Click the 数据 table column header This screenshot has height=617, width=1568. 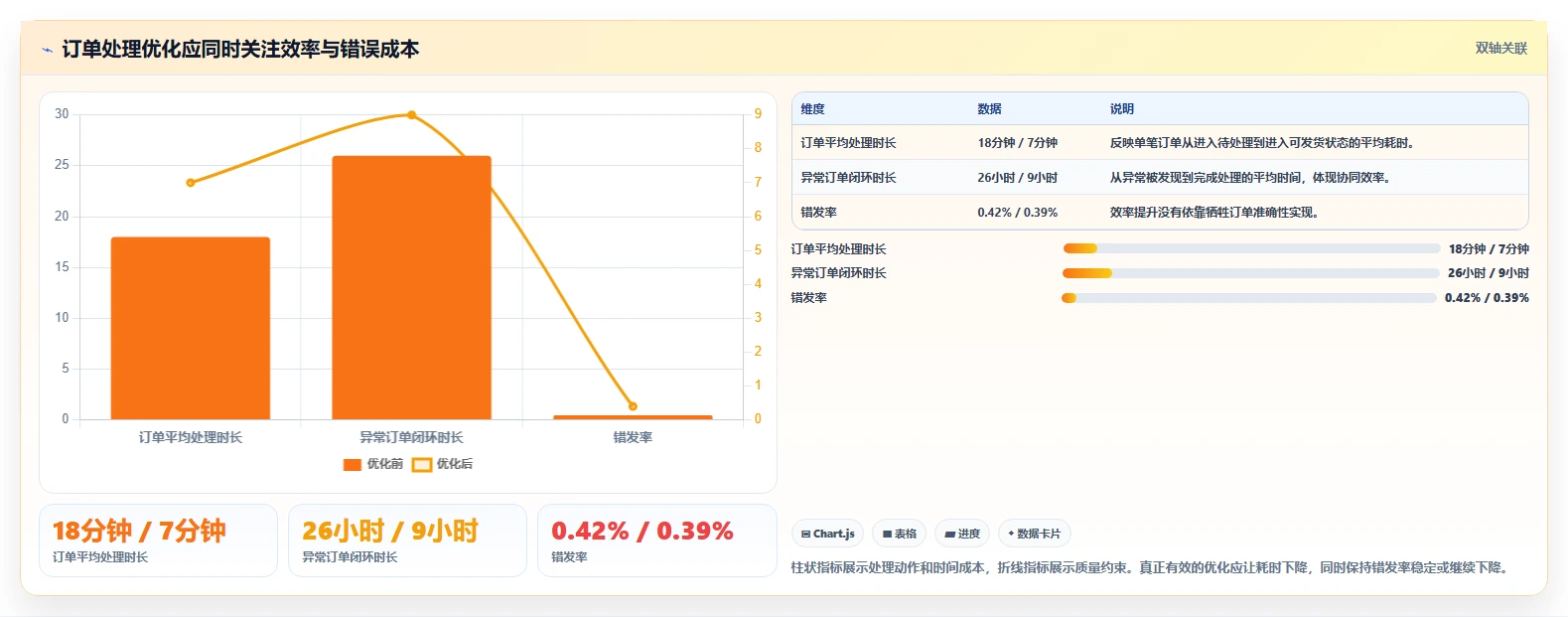pos(989,109)
